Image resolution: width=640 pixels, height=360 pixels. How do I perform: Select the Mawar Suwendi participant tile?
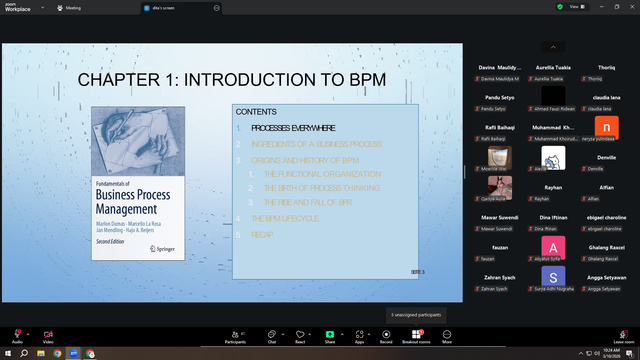[500, 223]
